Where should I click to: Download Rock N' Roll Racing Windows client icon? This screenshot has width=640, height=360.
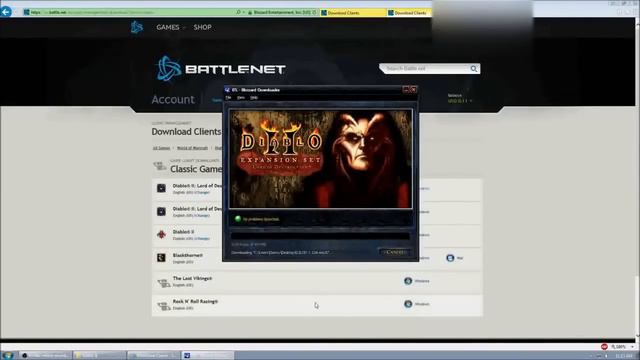click(408, 304)
